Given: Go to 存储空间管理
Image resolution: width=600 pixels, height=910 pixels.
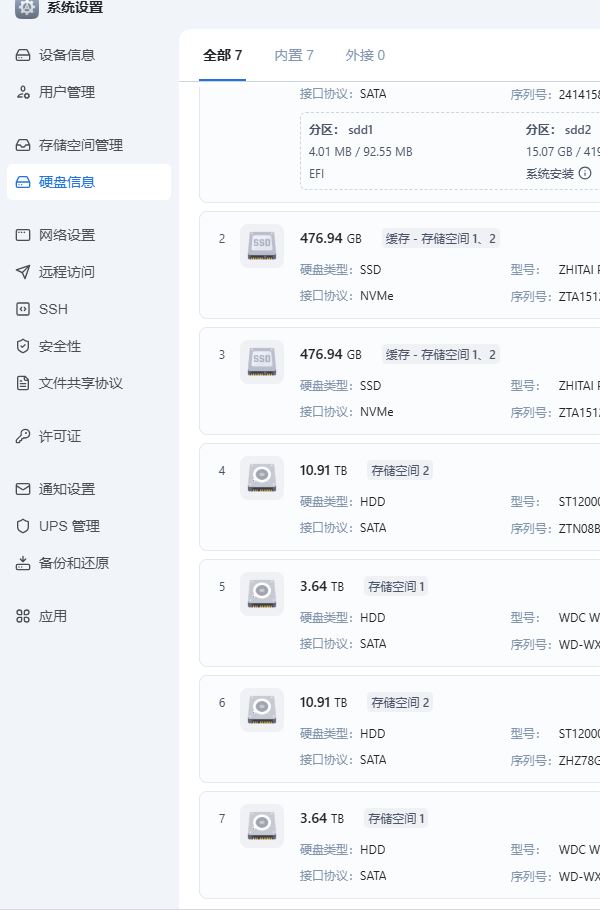Looking at the screenshot, I should (x=89, y=145).
